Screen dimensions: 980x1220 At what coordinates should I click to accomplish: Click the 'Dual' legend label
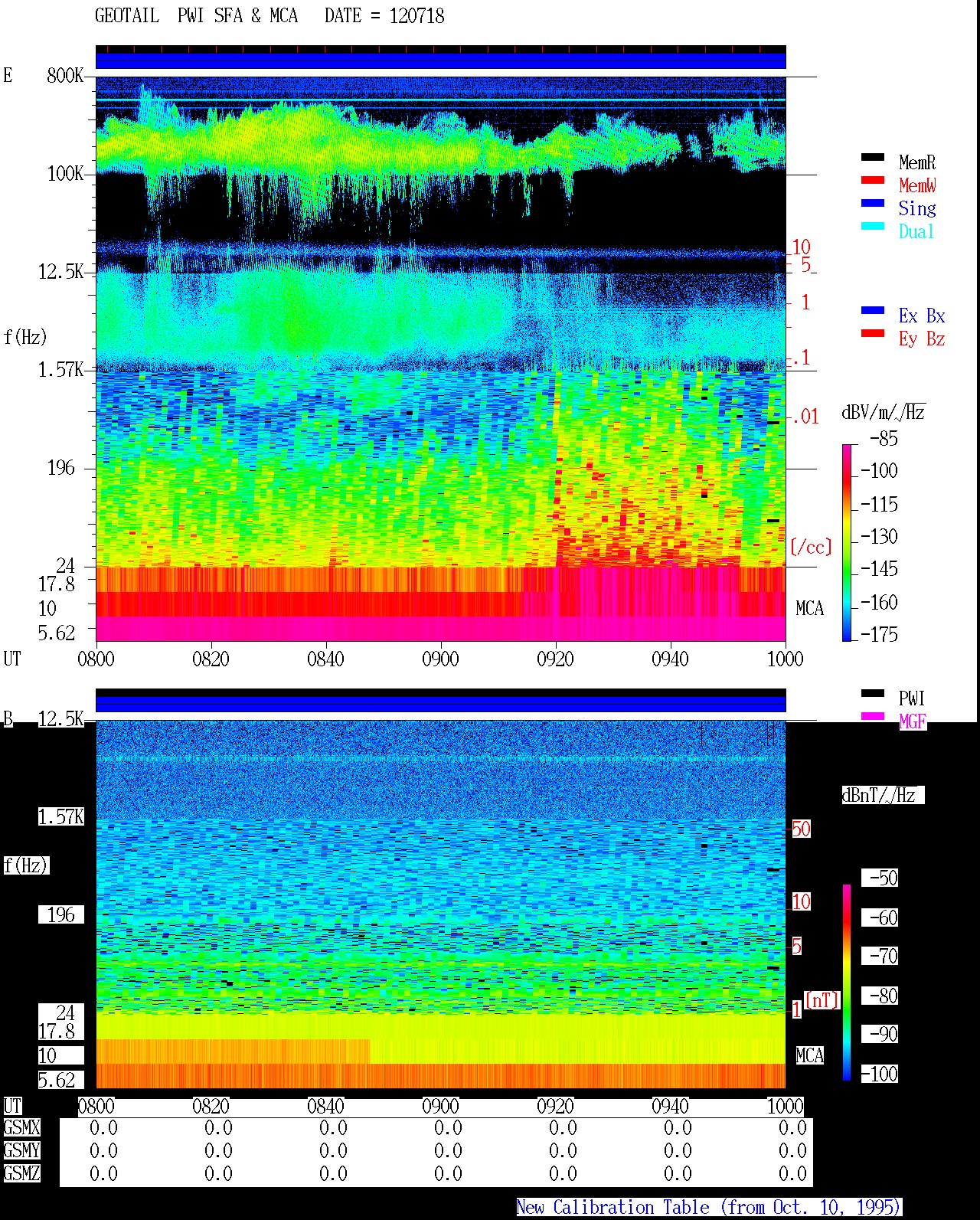tap(917, 231)
